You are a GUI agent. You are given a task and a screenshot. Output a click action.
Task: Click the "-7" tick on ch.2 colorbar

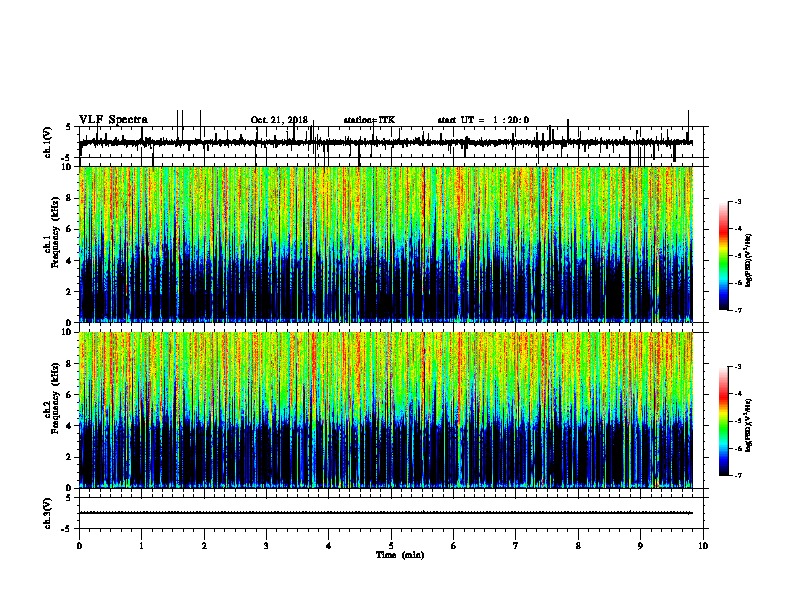pyautogui.click(x=738, y=475)
